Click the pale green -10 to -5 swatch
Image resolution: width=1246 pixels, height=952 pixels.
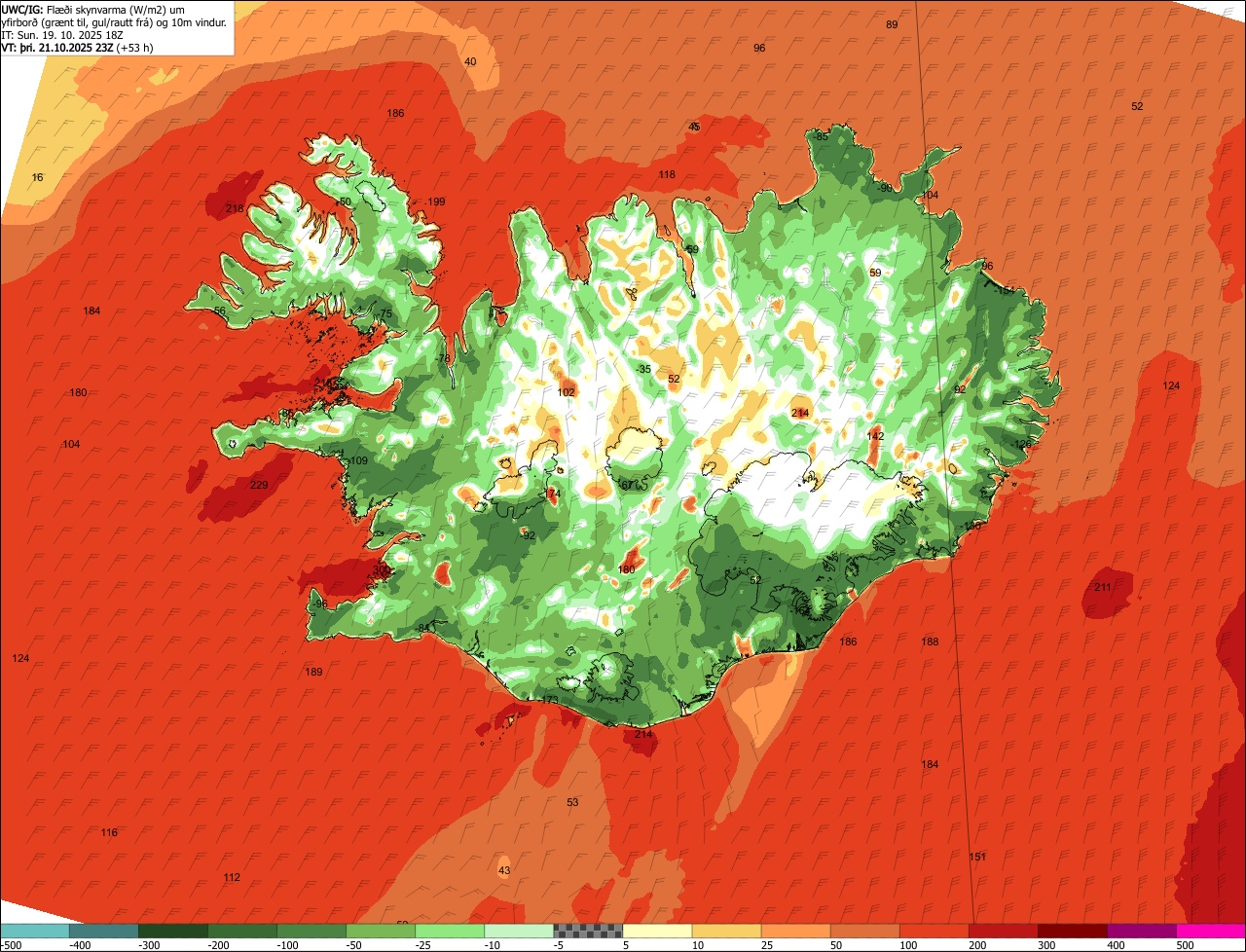(x=519, y=930)
